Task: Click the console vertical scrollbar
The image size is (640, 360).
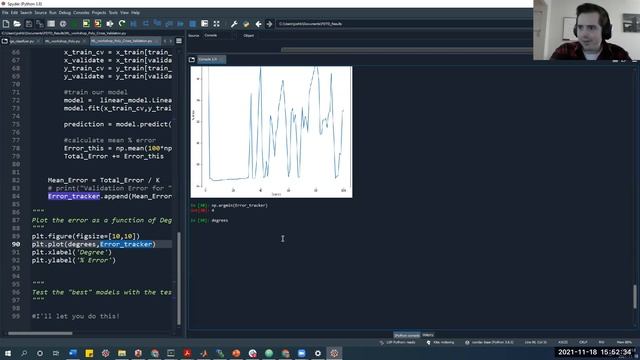Action: [635, 297]
